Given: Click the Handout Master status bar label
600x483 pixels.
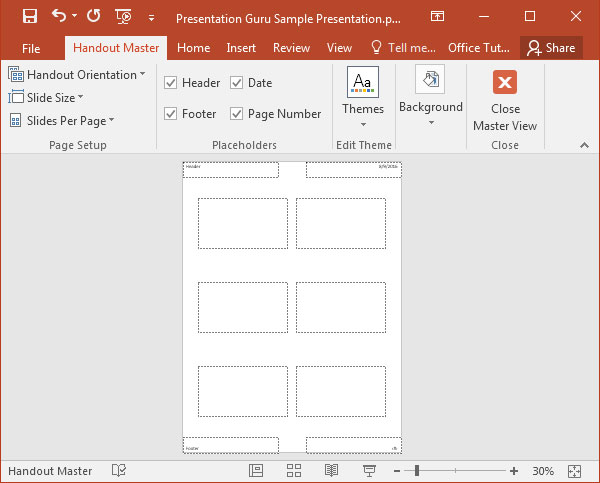Looking at the screenshot, I should click(x=50, y=471).
